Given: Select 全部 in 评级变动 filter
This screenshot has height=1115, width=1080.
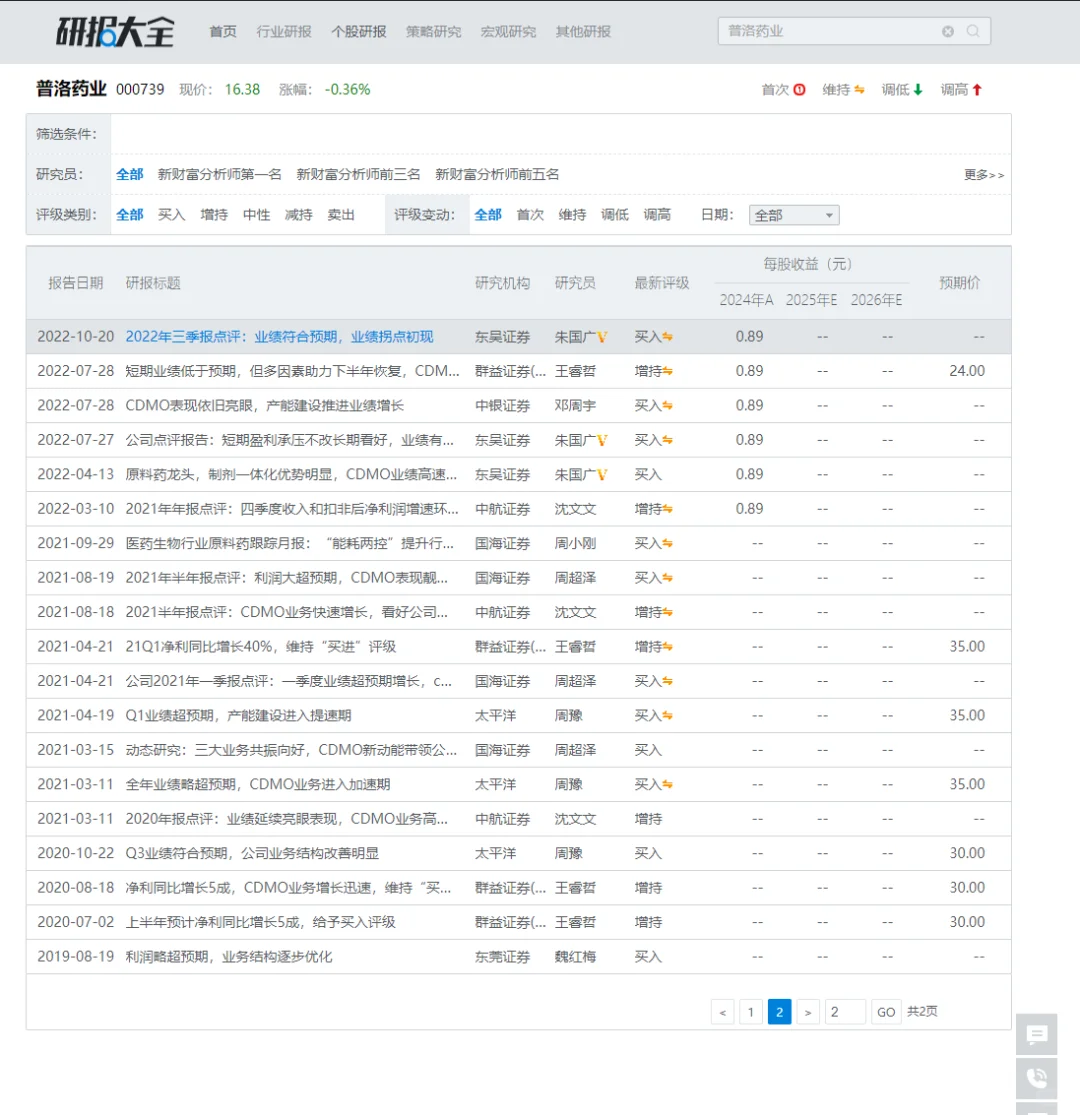Looking at the screenshot, I should [x=488, y=215].
